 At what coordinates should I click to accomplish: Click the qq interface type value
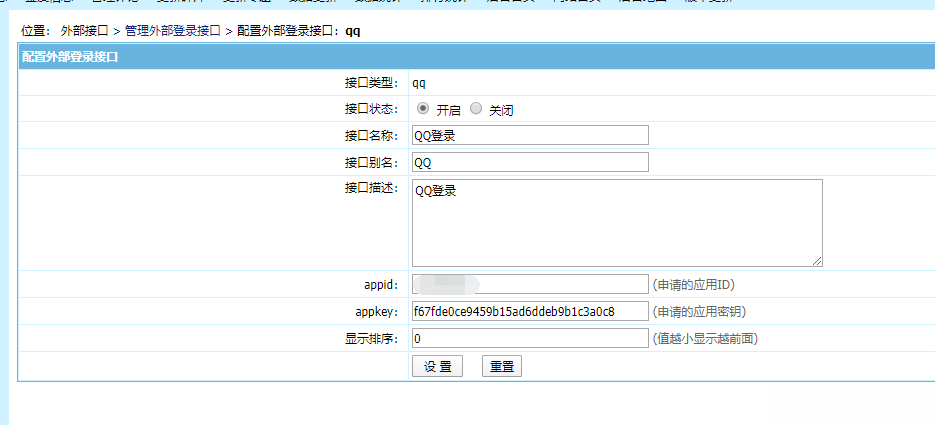pyautogui.click(x=419, y=83)
